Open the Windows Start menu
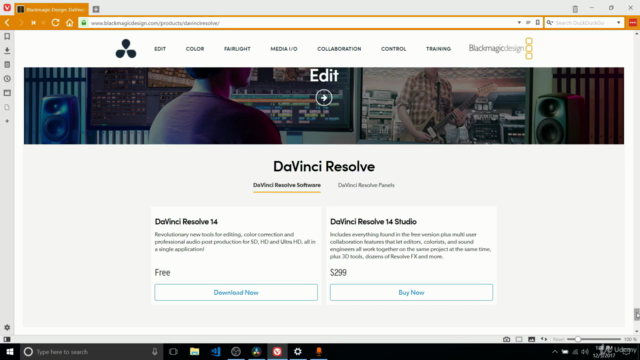 10,352
